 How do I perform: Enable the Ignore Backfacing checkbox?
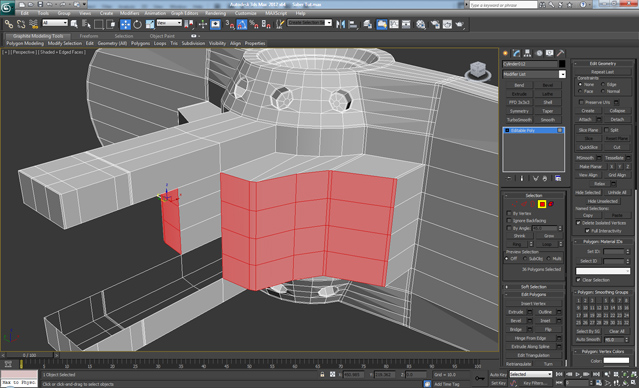pyautogui.click(x=509, y=220)
